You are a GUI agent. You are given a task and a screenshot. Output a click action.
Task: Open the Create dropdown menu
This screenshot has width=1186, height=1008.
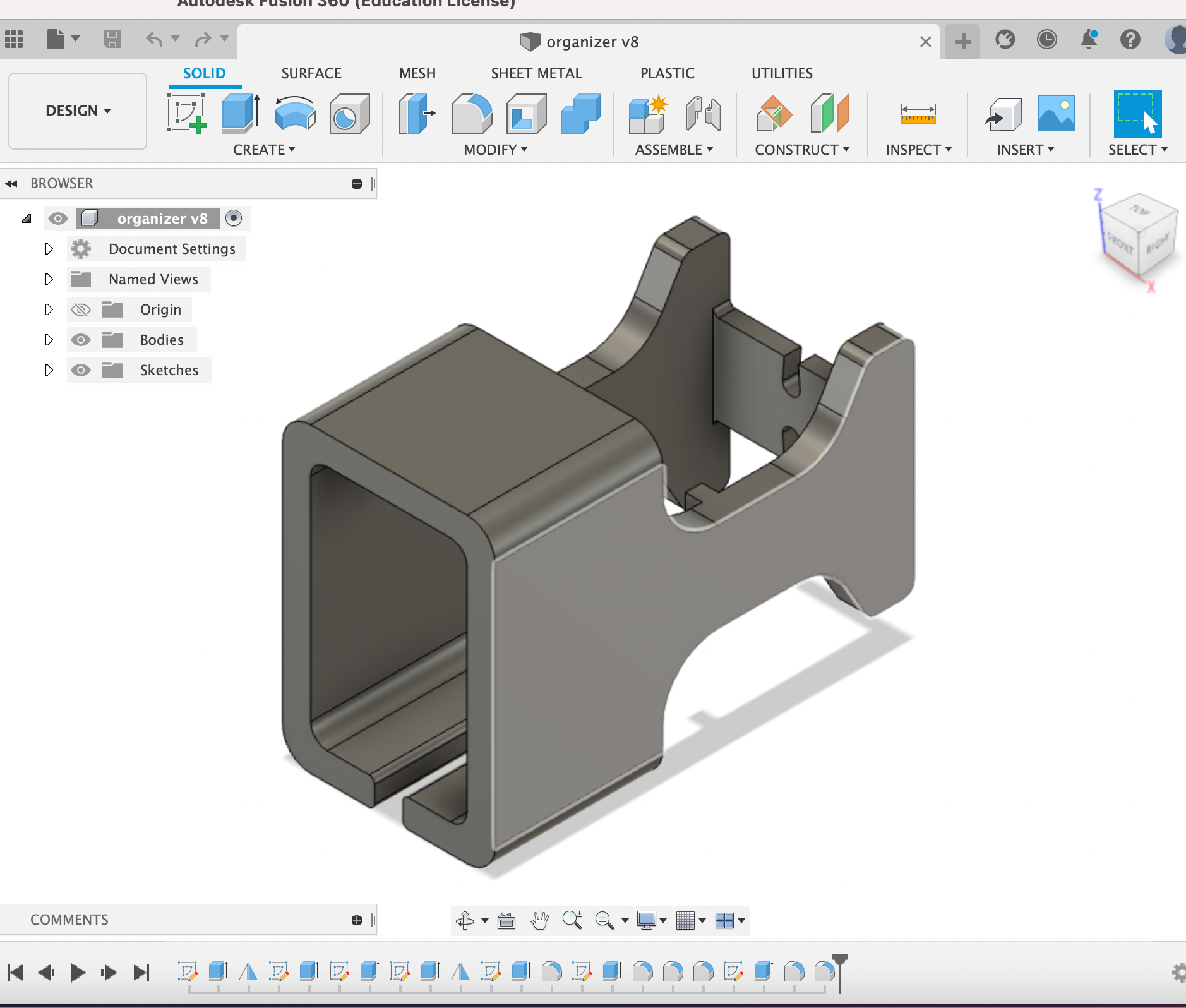[264, 150]
